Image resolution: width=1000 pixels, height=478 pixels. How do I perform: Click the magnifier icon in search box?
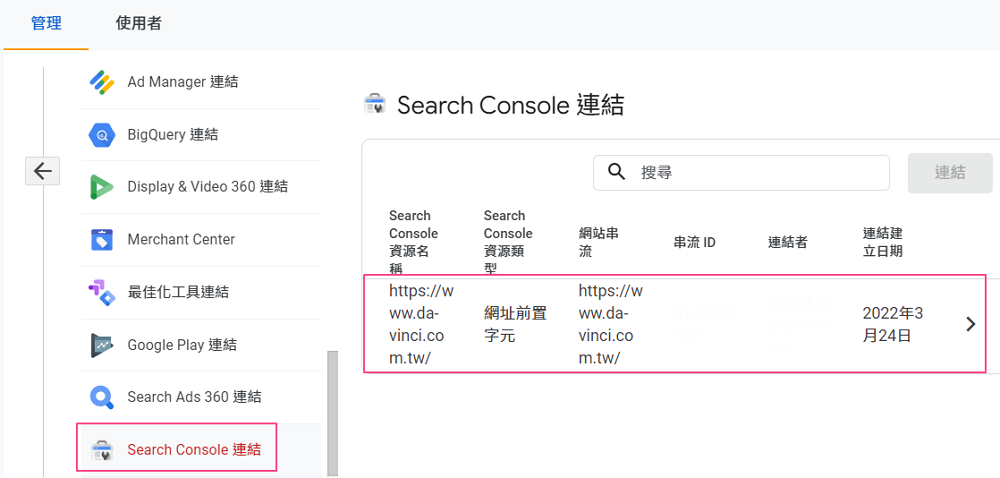click(x=617, y=172)
